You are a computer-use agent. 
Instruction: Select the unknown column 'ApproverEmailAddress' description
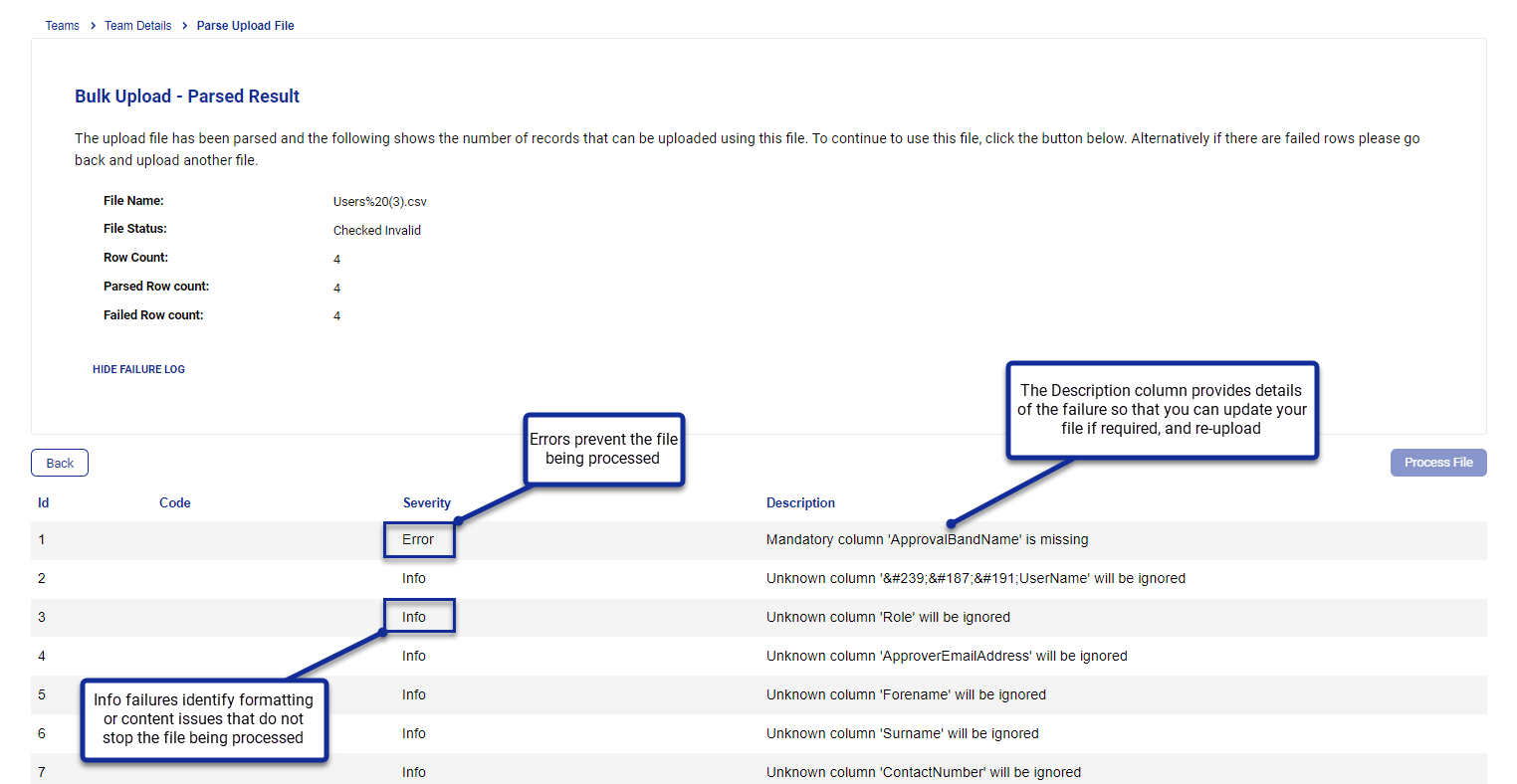tap(947, 656)
